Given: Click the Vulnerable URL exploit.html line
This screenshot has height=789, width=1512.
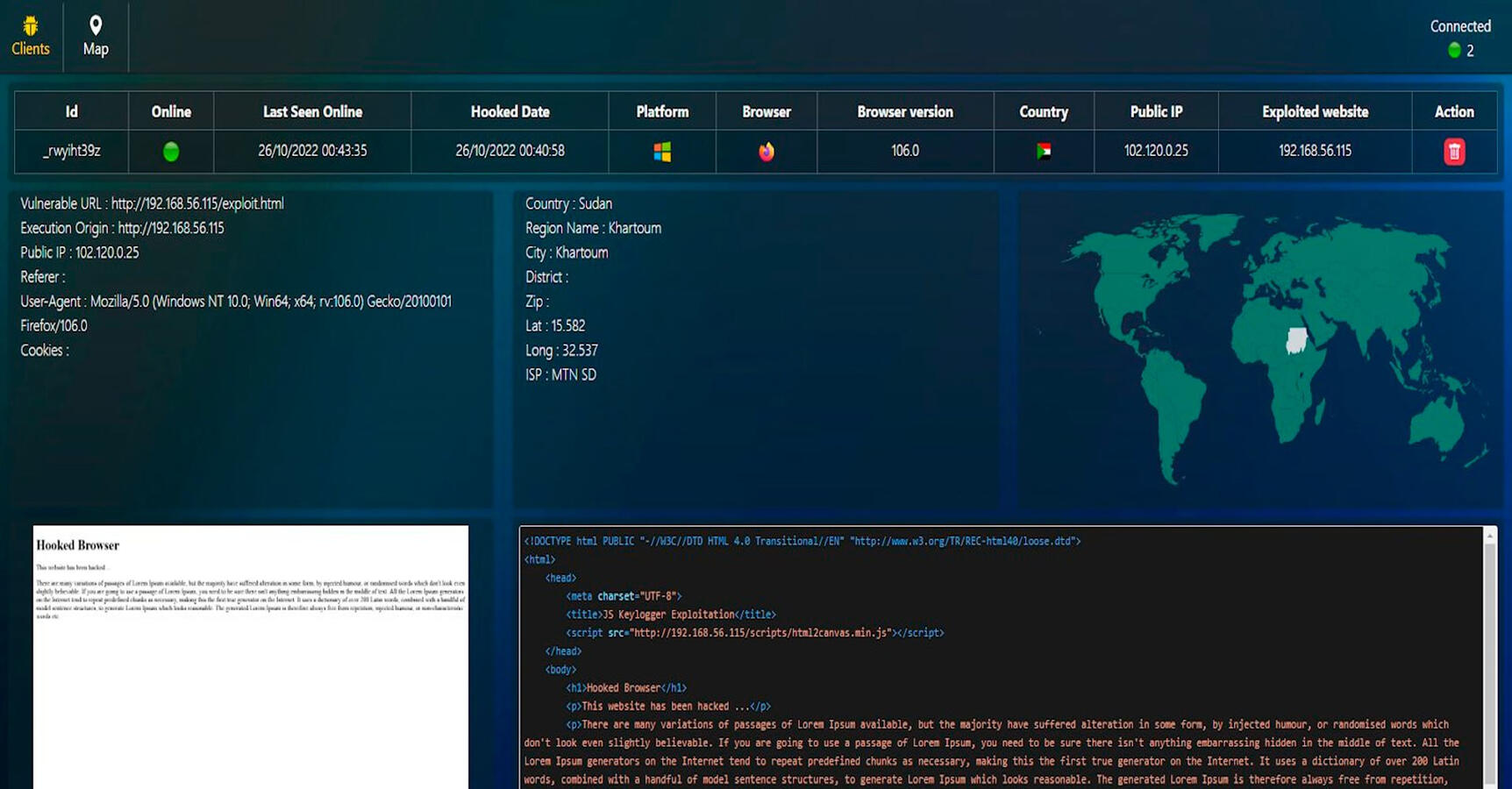Looking at the screenshot, I should click(x=152, y=203).
